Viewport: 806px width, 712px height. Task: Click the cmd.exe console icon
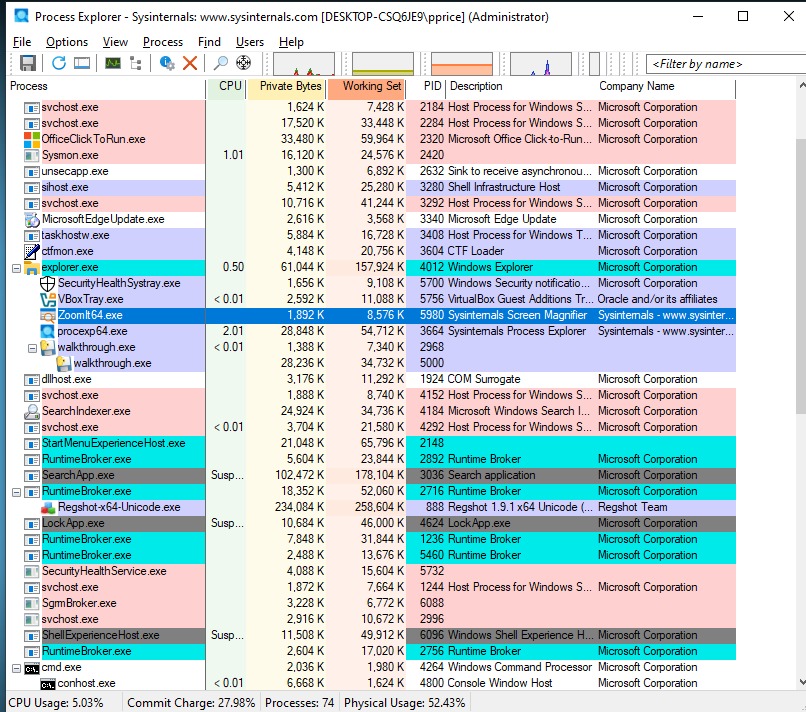[x=32, y=668]
